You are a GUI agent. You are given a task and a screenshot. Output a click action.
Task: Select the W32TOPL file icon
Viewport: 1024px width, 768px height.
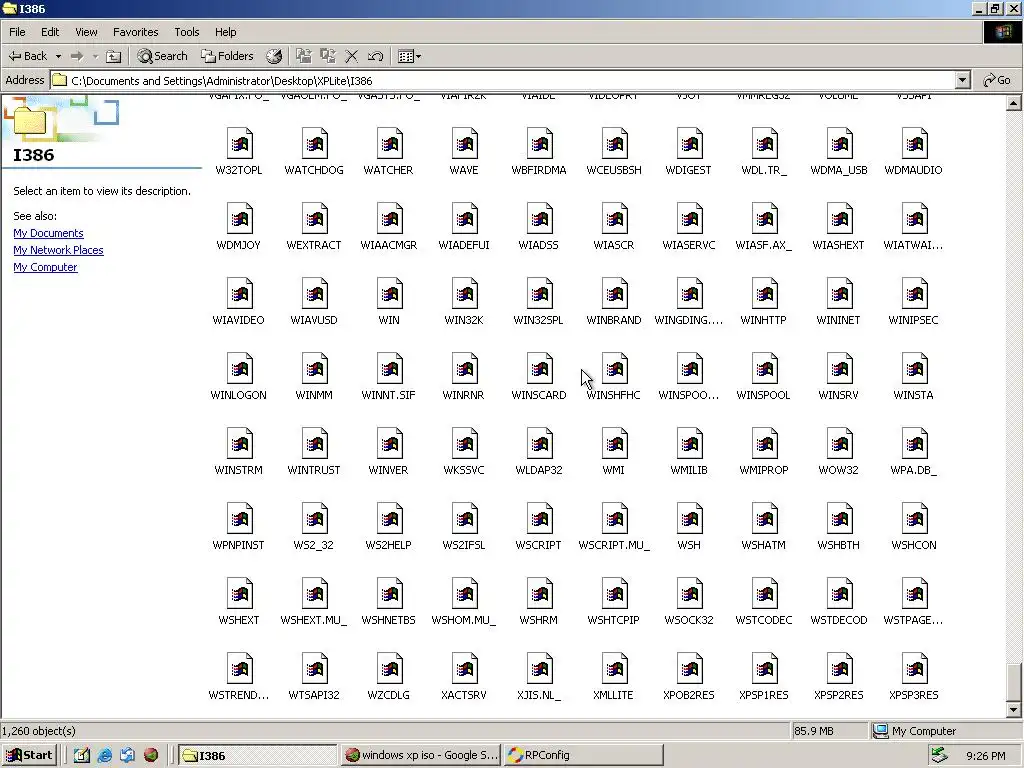240,142
